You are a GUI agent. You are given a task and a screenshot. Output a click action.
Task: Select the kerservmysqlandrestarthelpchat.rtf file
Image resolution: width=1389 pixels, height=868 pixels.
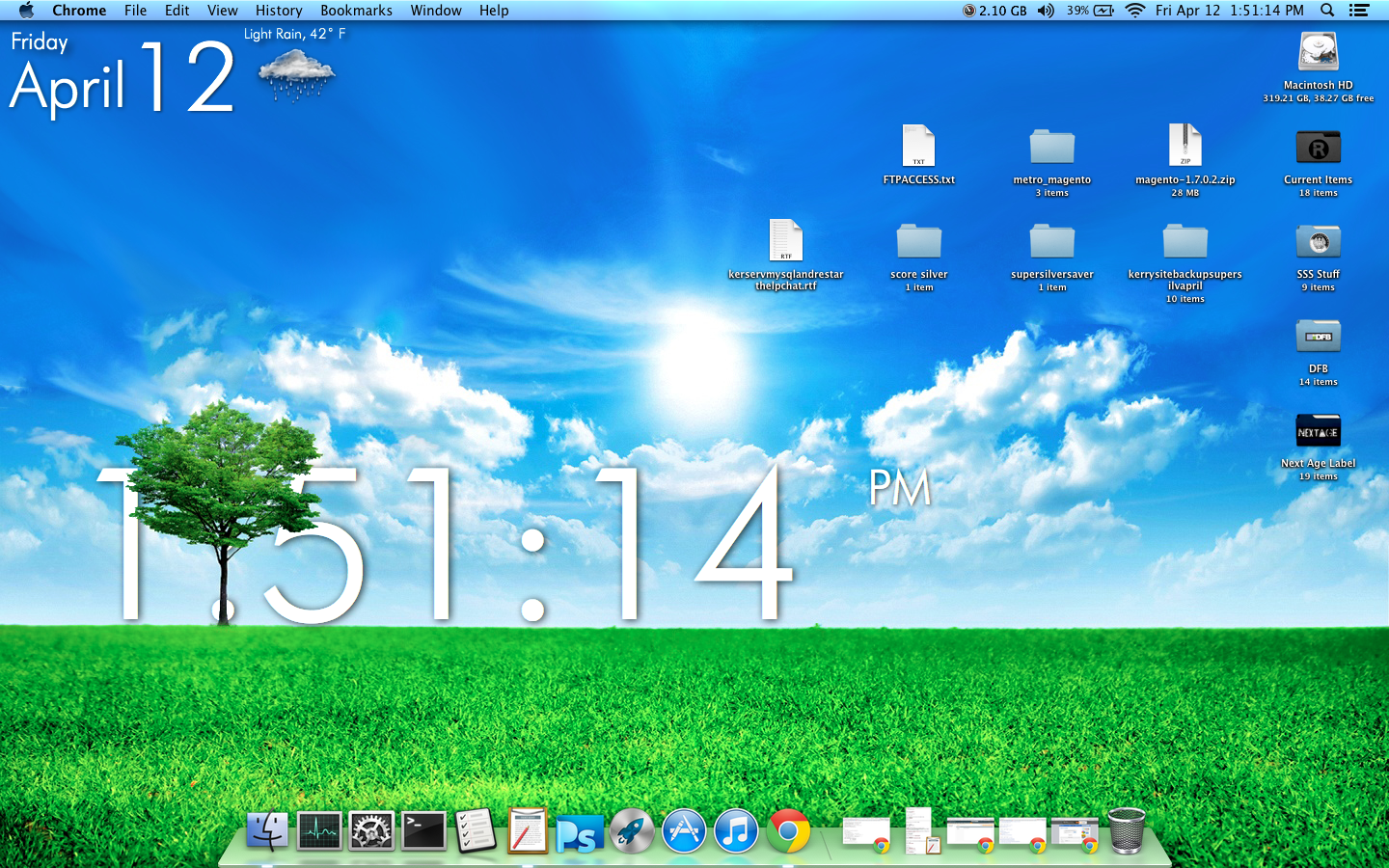click(x=786, y=241)
